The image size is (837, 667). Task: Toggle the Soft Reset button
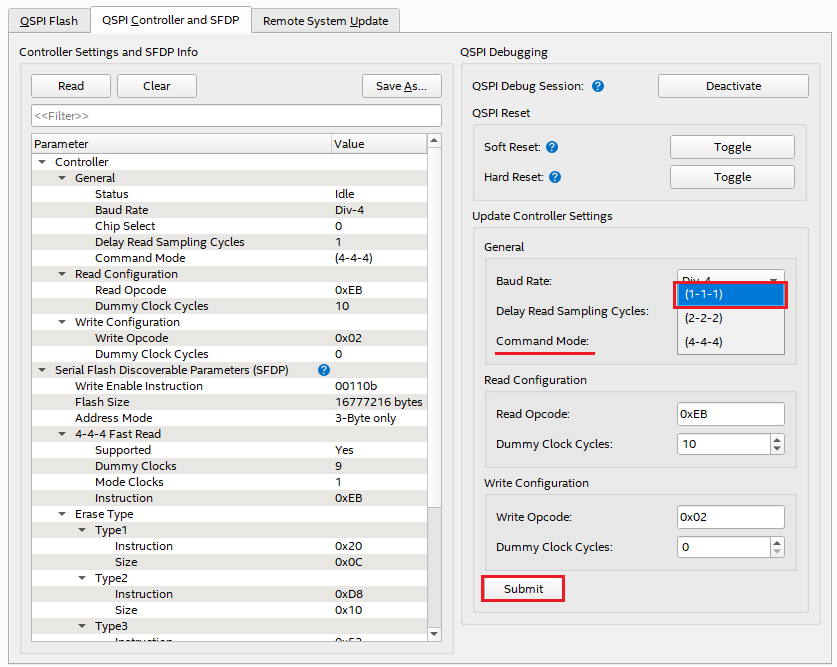click(732, 147)
